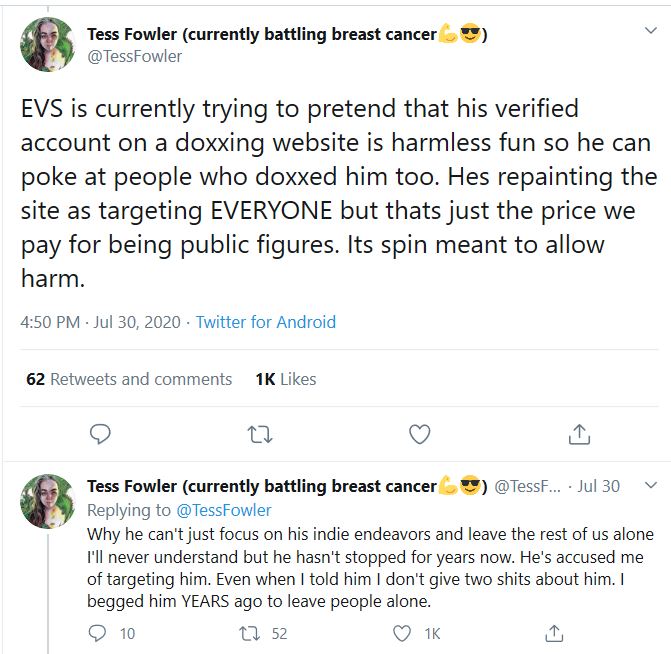Like the main tweet
Viewport: 671px width, 654px height.
[420, 434]
